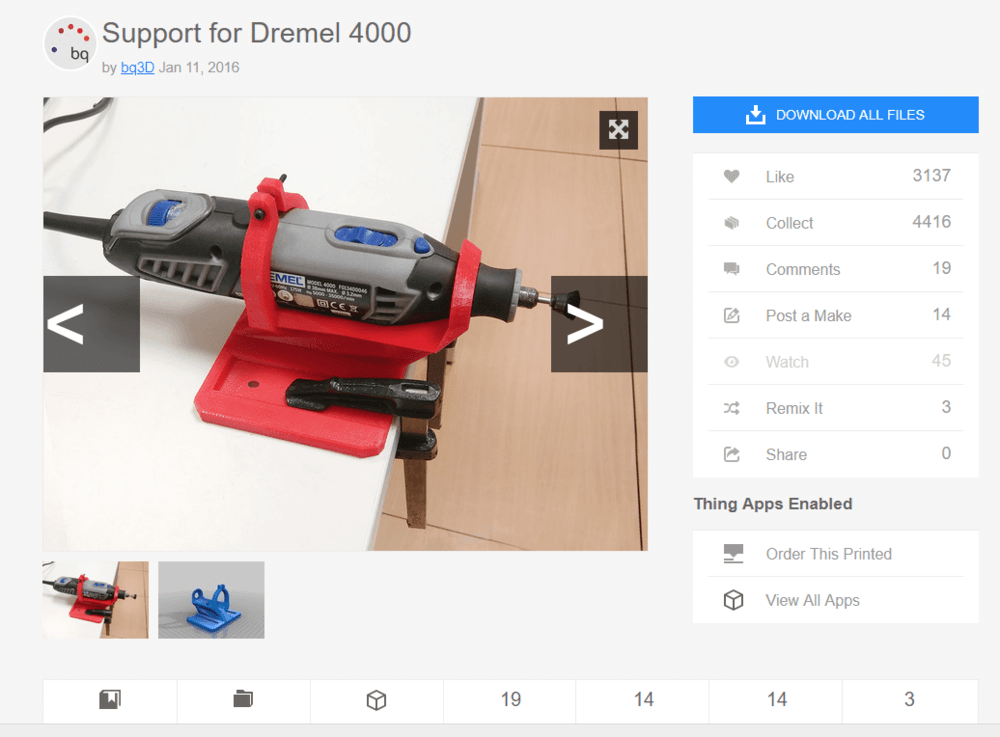Click the date Jan 11, 2016
1000x737 pixels.
click(199, 68)
